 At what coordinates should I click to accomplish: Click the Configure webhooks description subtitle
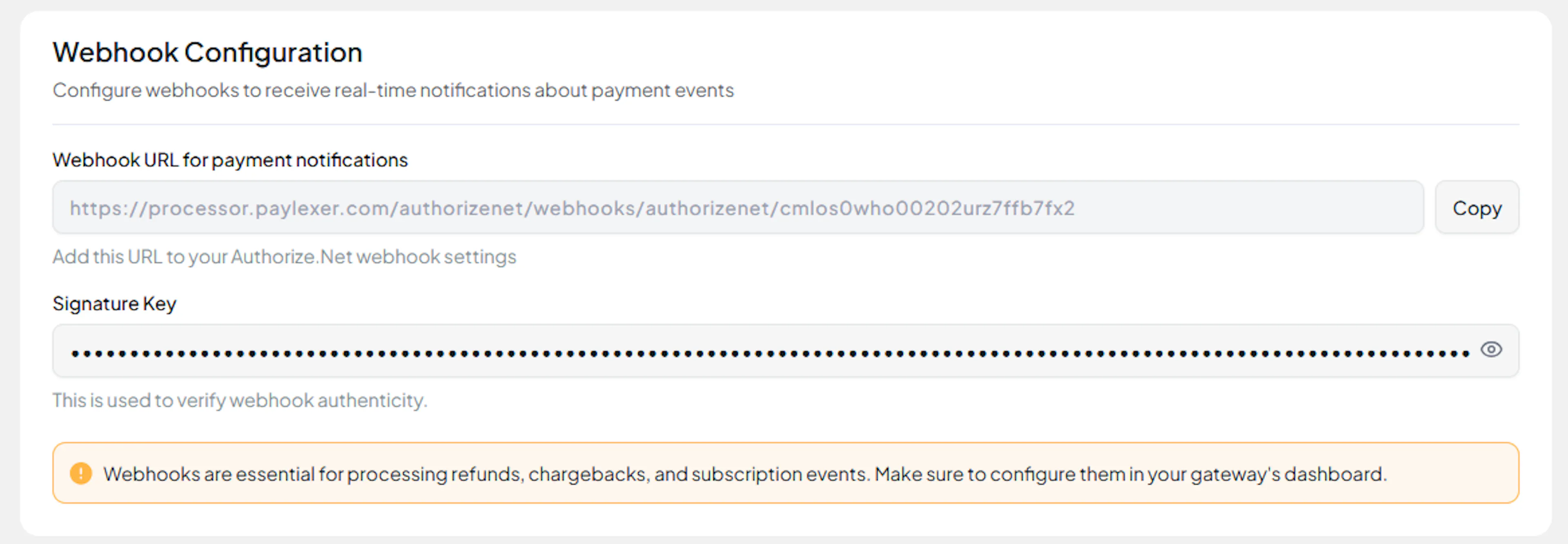pyautogui.click(x=392, y=90)
